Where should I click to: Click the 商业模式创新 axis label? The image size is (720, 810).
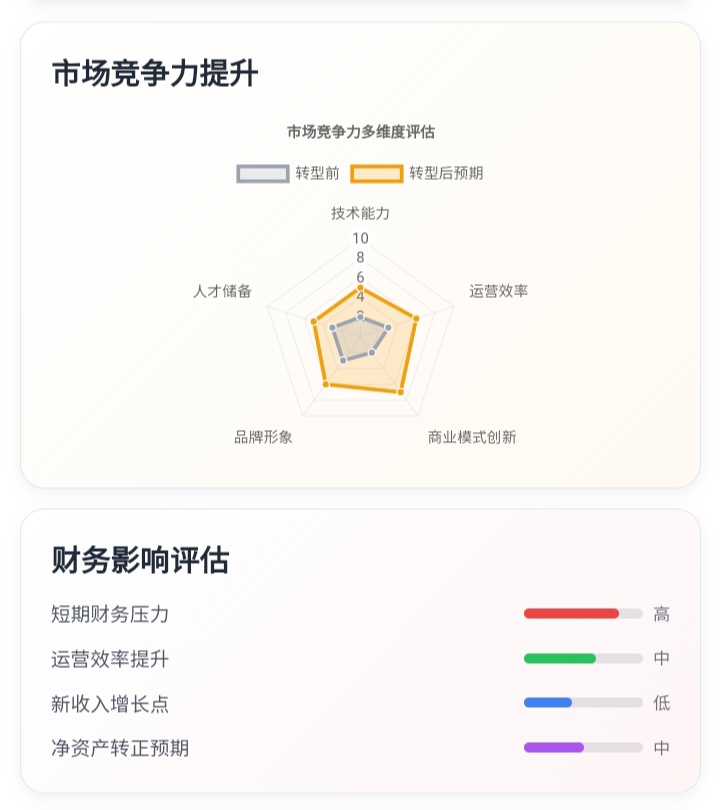(472, 437)
